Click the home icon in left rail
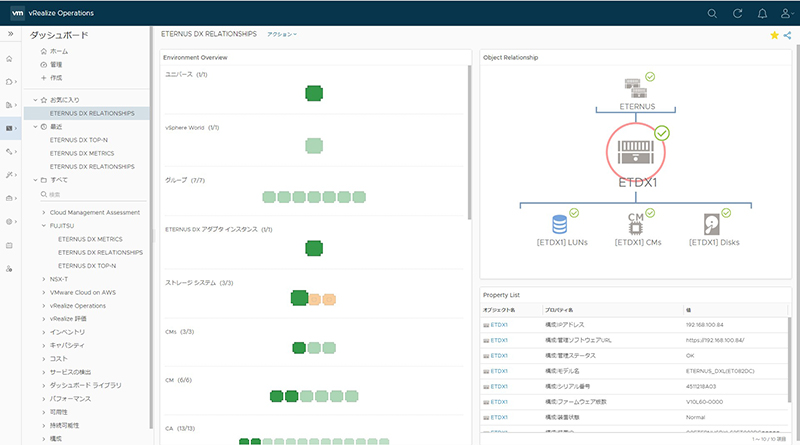This screenshot has height=445, width=800. [x=9, y=59]
